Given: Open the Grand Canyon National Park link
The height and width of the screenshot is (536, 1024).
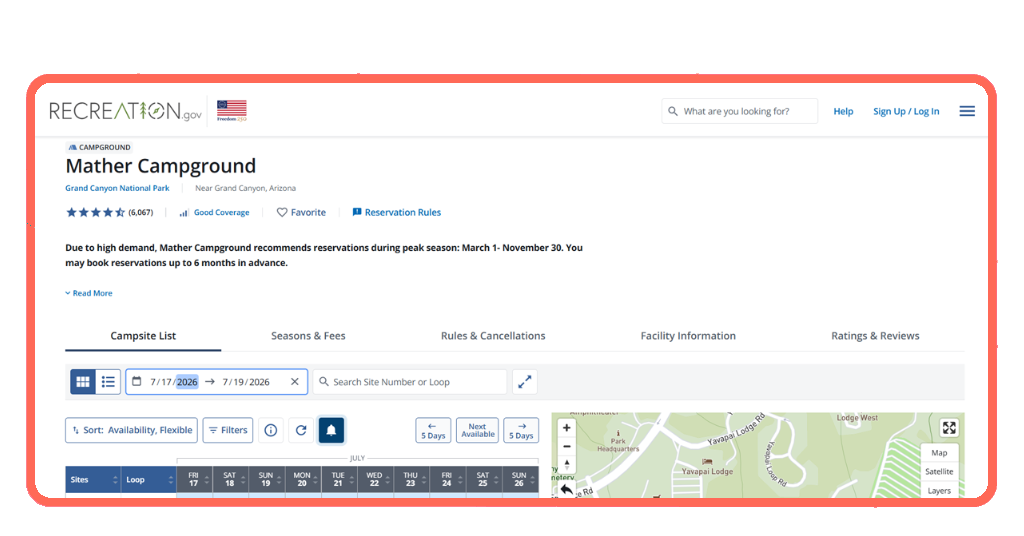Looking at the screenshot, I should point(117,188).
